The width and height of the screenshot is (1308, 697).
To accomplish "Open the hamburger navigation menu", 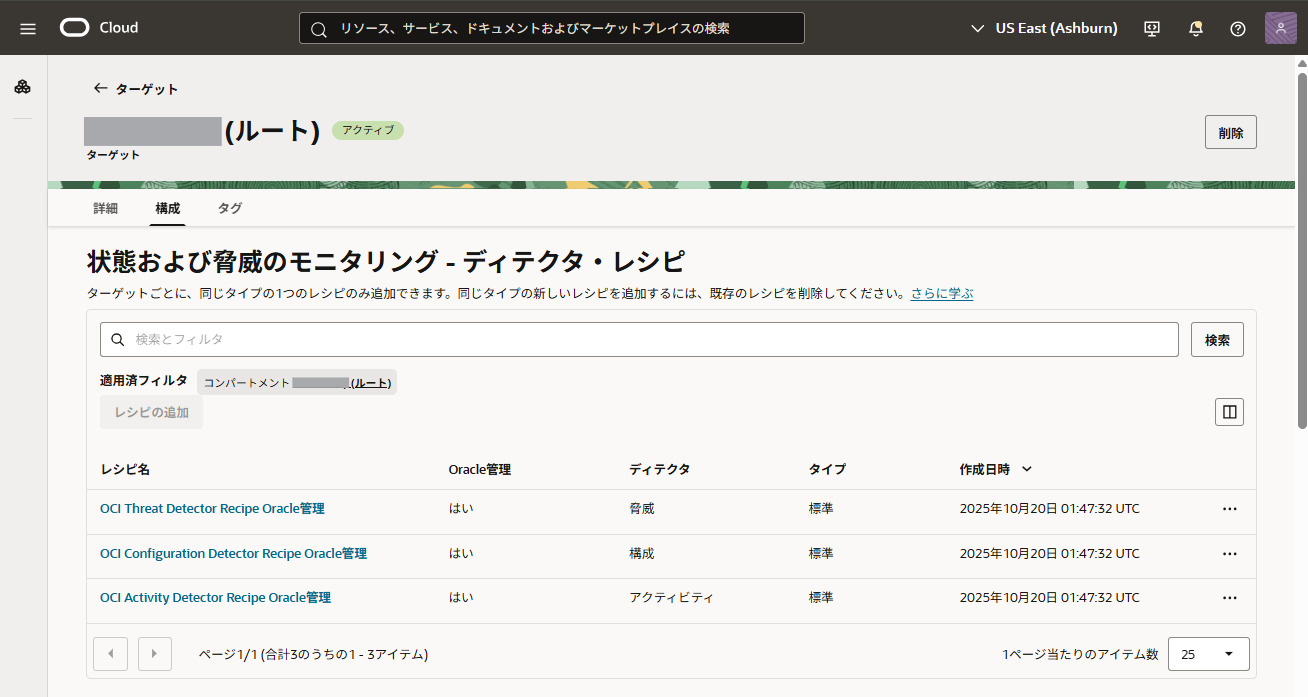I will pyautogui.click(x=28, y=28).
